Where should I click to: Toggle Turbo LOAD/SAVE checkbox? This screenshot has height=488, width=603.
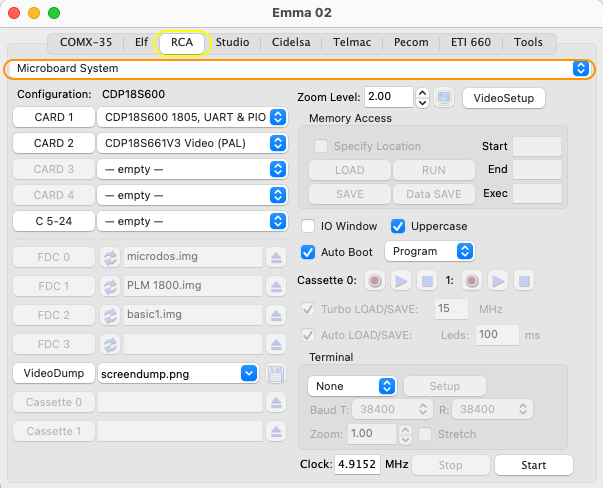pos(308,309)
